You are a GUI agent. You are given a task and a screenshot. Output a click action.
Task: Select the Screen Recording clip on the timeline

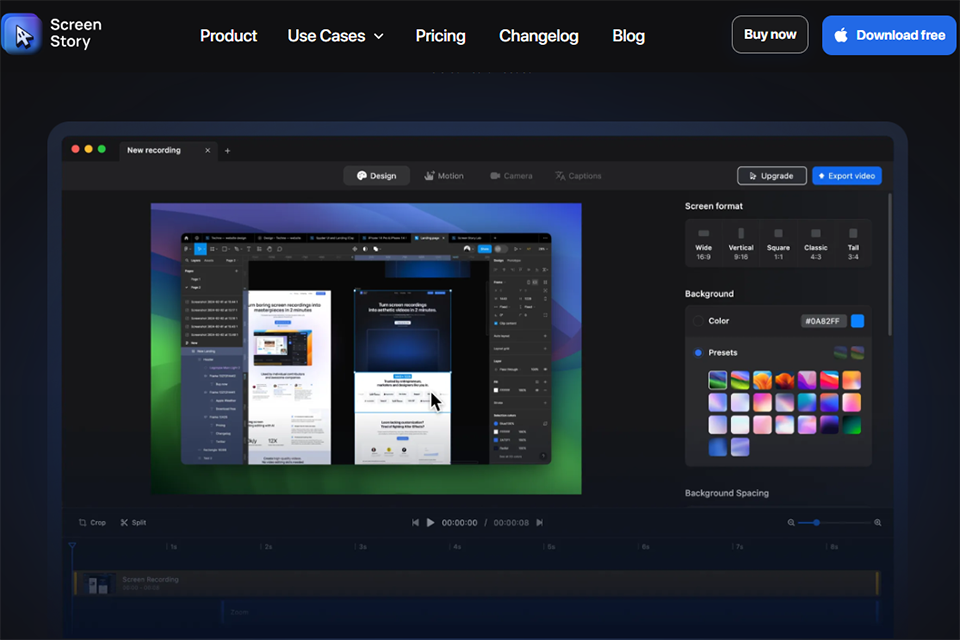coord(476,584)
